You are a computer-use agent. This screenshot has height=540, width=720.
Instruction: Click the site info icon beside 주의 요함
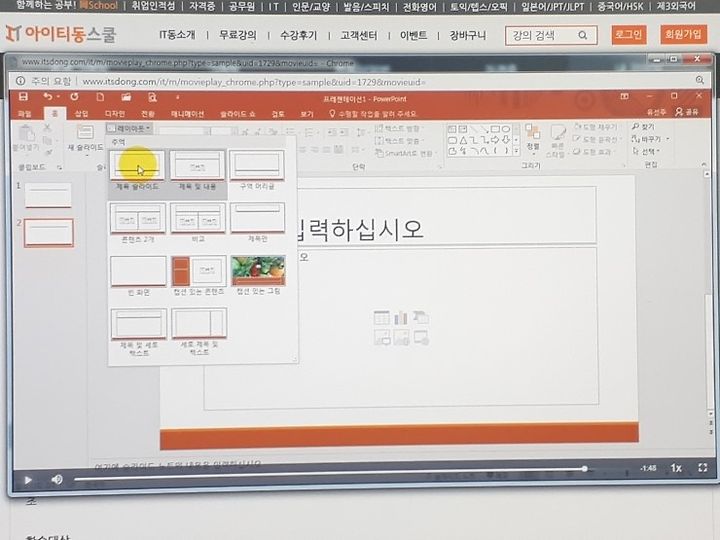click(x=20, y=81)
